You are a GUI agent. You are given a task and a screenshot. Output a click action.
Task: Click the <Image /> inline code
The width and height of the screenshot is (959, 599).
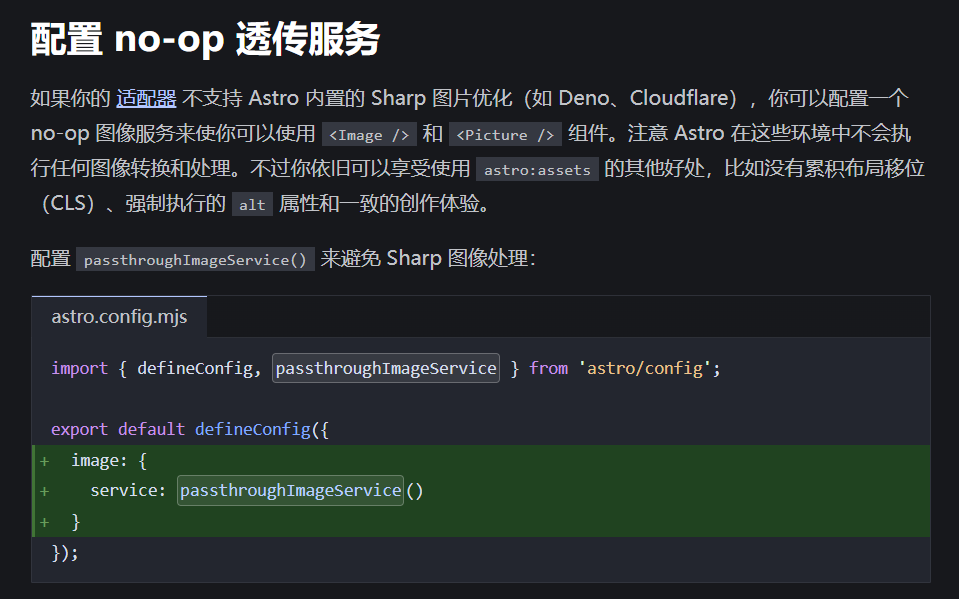pyautogui.click(x=369, y=135)
